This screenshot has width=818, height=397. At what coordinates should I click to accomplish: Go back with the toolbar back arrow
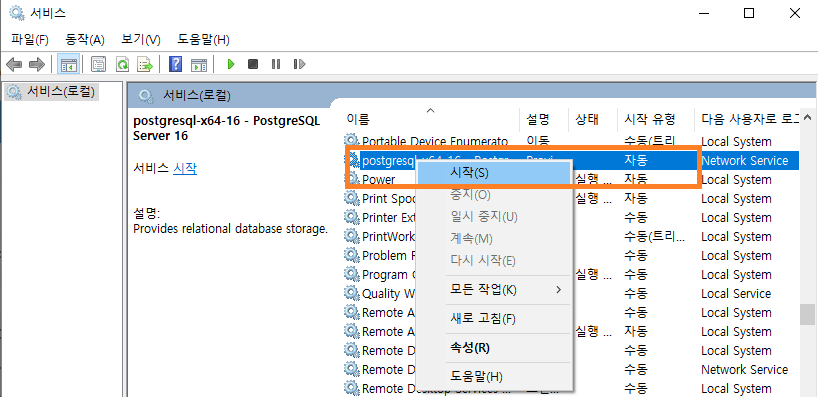[14, 64]
